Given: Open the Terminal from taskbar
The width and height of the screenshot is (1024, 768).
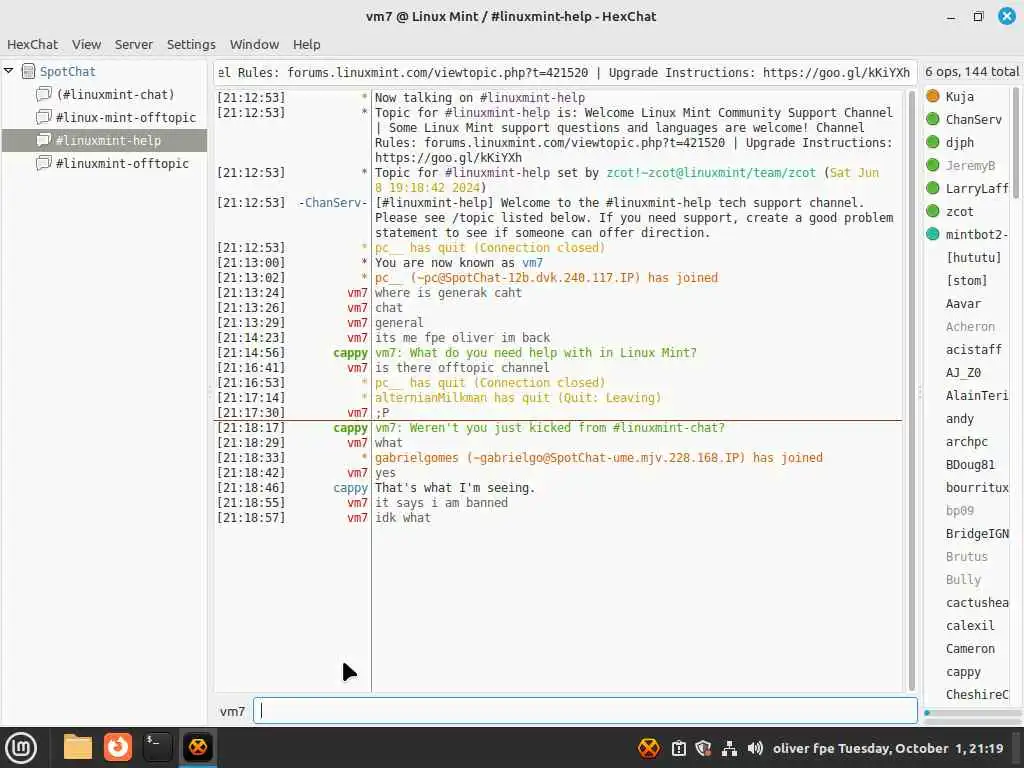Looking at the screenshot, I should tap(157, 747).
